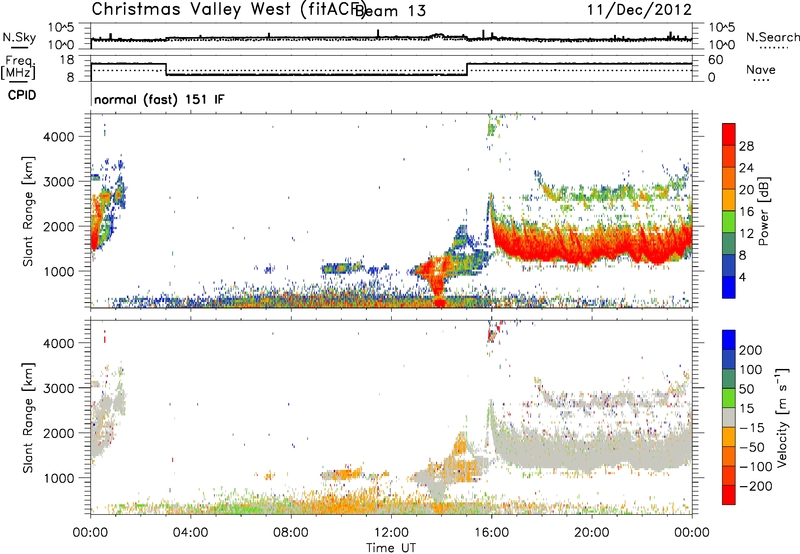Click the blue swatch of the Power colorbar
This screenshot has width=800, height=554.
point(729,287)
